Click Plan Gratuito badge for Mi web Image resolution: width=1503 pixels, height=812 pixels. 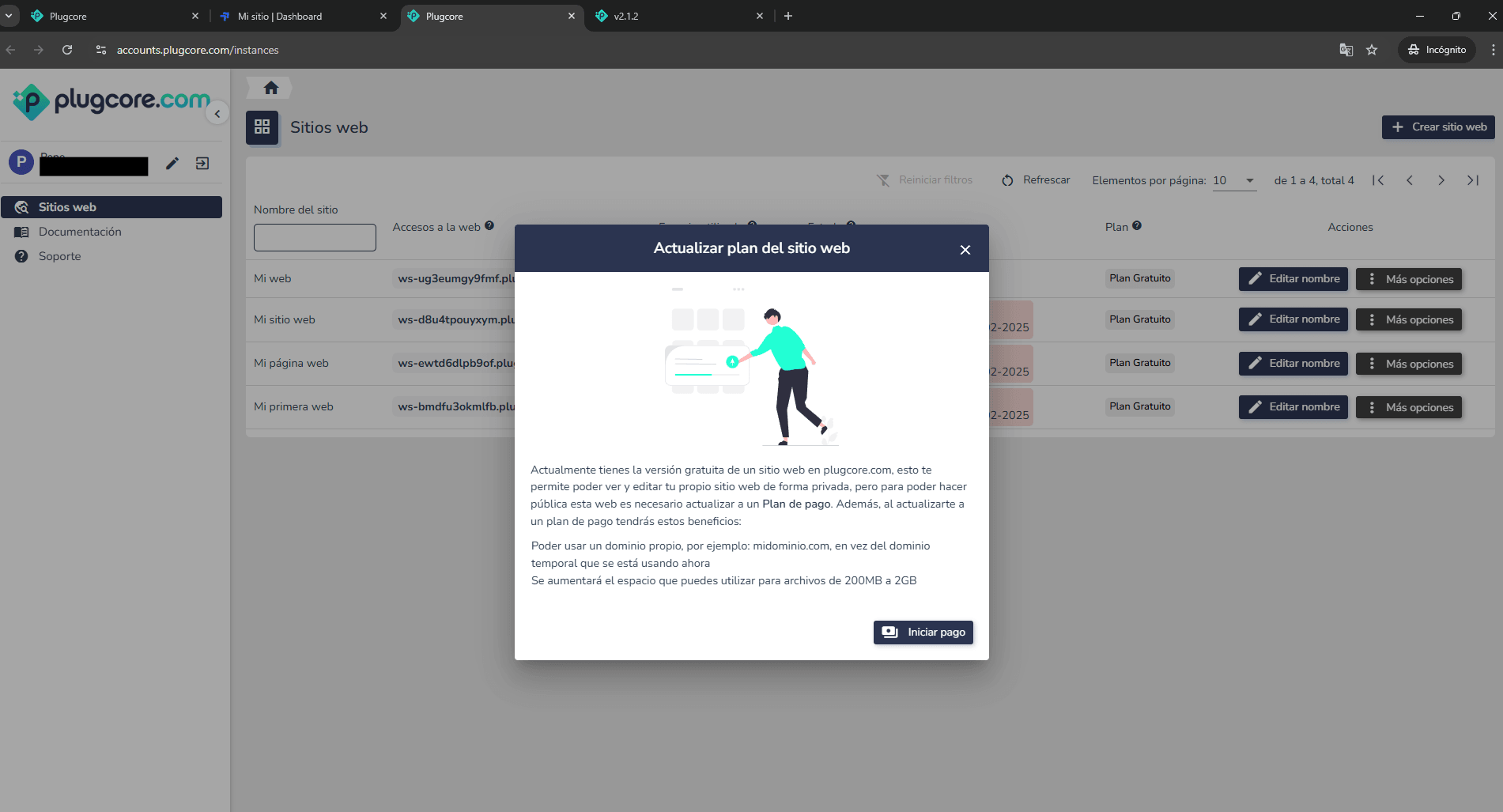point(1139,278)
